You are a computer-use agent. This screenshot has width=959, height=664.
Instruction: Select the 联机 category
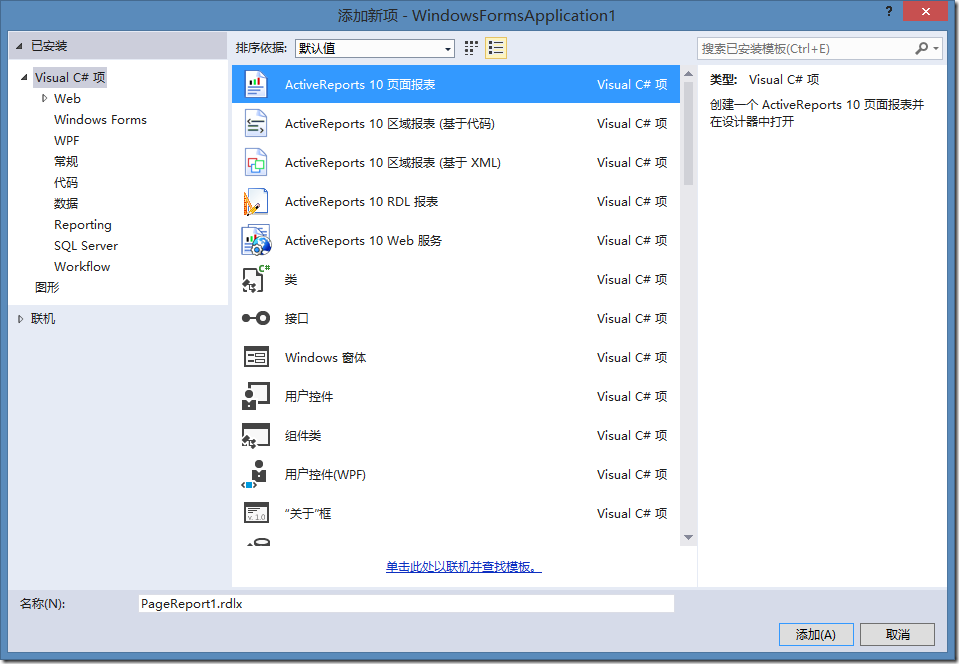point(43,319)
